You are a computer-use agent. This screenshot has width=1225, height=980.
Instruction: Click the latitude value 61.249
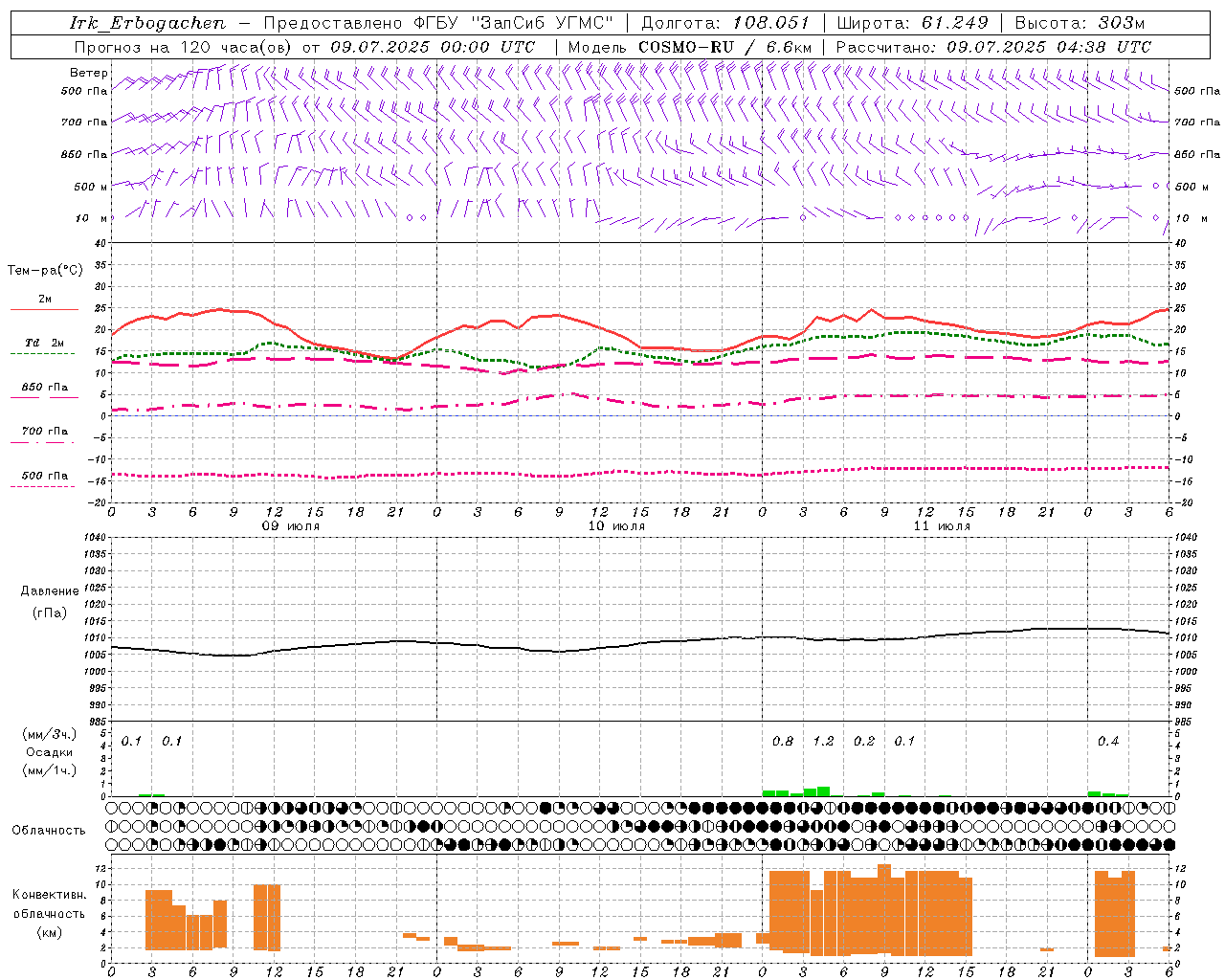(x=954, y=23)
